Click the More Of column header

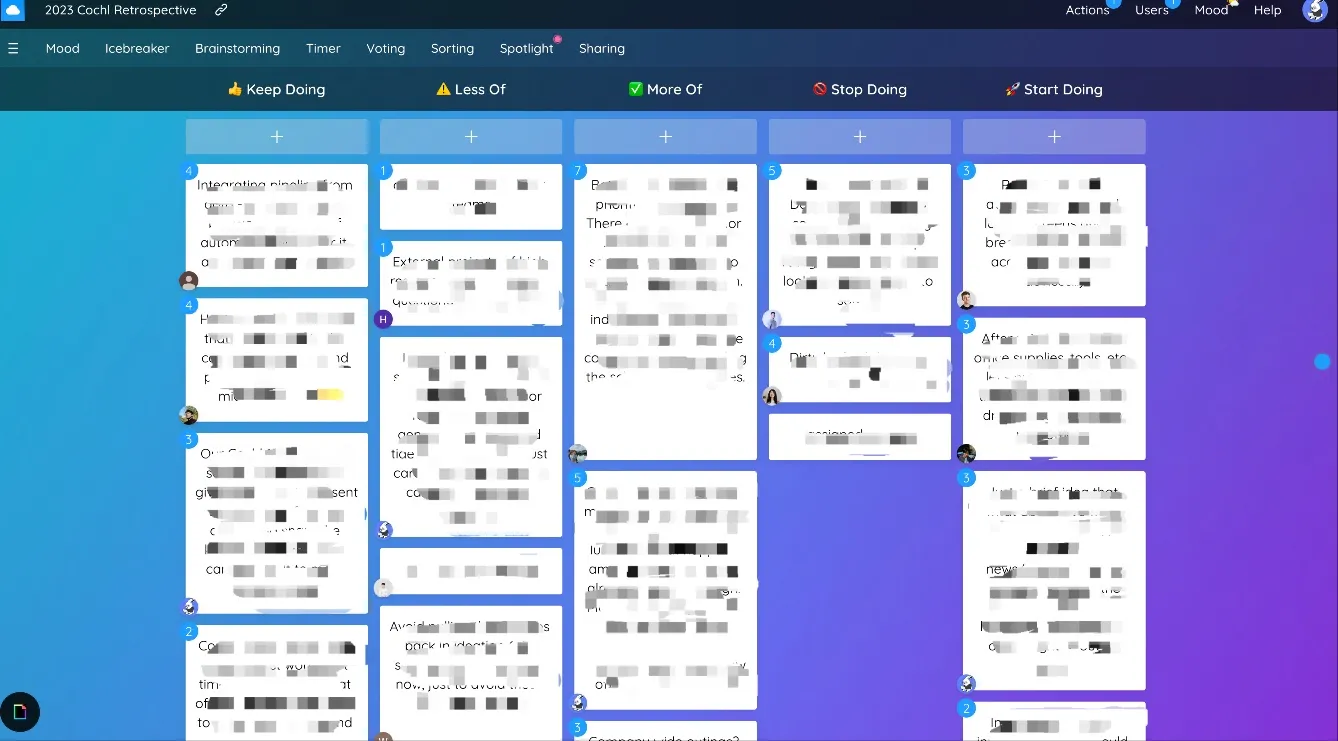[x=665, y=89]
